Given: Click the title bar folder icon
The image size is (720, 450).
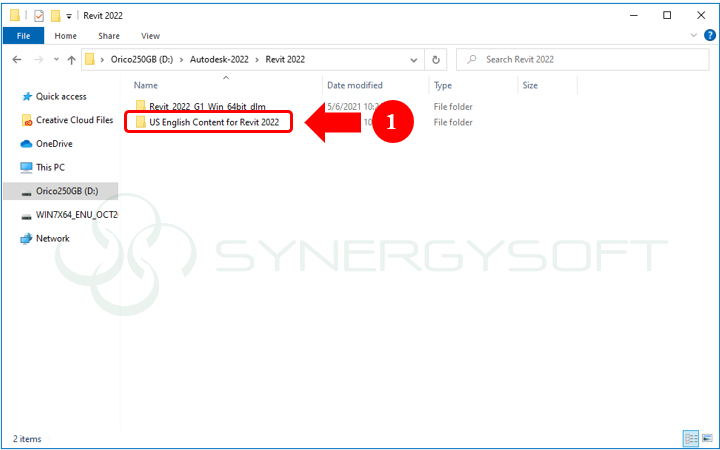Looking at the screenshot, I should pos(15,16).
